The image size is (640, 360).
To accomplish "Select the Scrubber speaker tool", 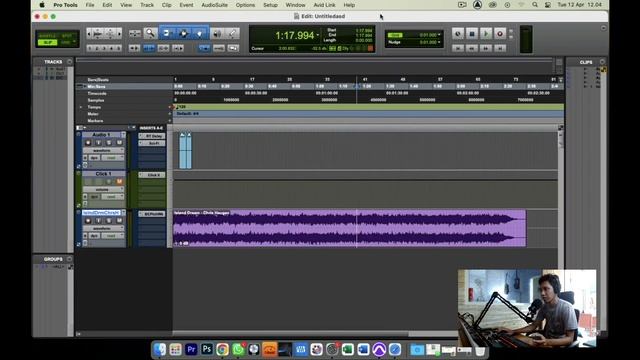I will (217, 33).
